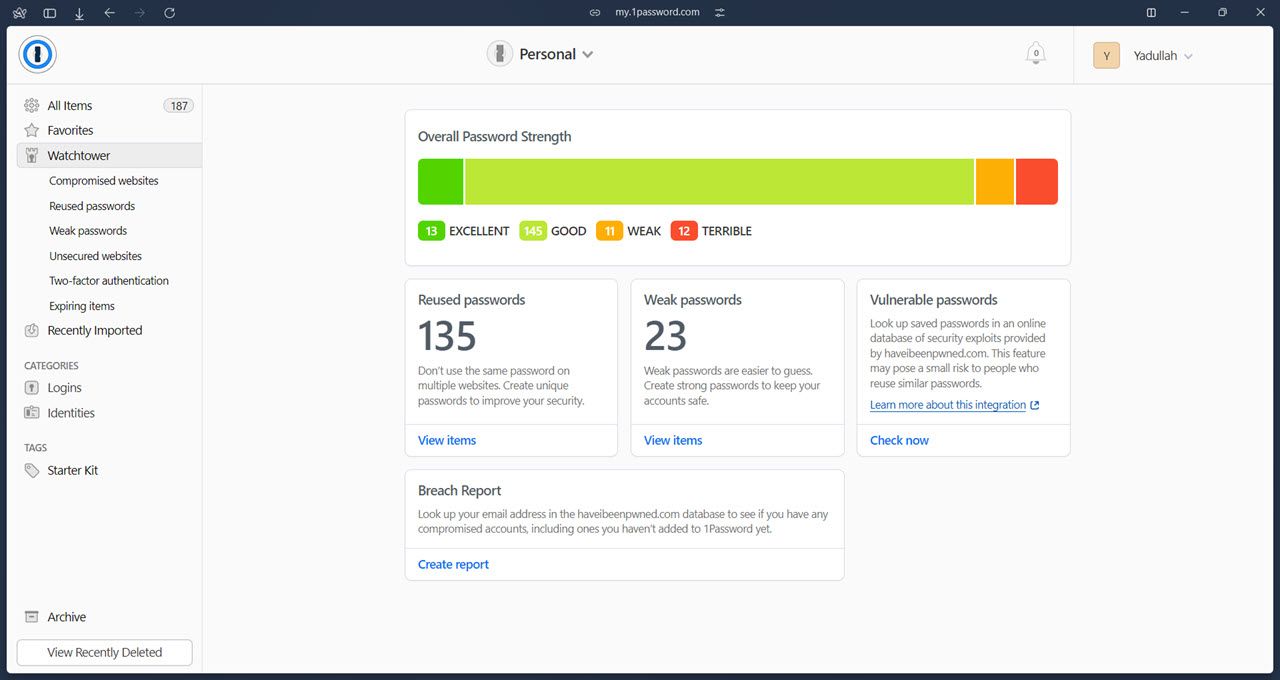Screen dimensions: 1280x680
Task: Select the Two-factor authentication section
Action: 109,280
